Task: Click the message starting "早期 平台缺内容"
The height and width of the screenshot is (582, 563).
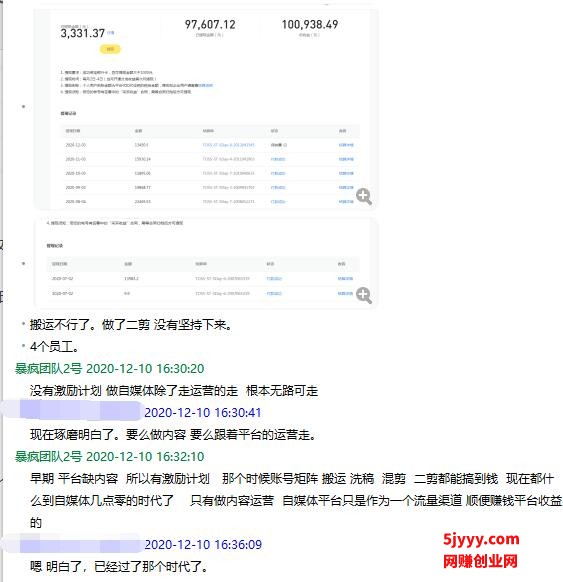Action: coord(296,500)
